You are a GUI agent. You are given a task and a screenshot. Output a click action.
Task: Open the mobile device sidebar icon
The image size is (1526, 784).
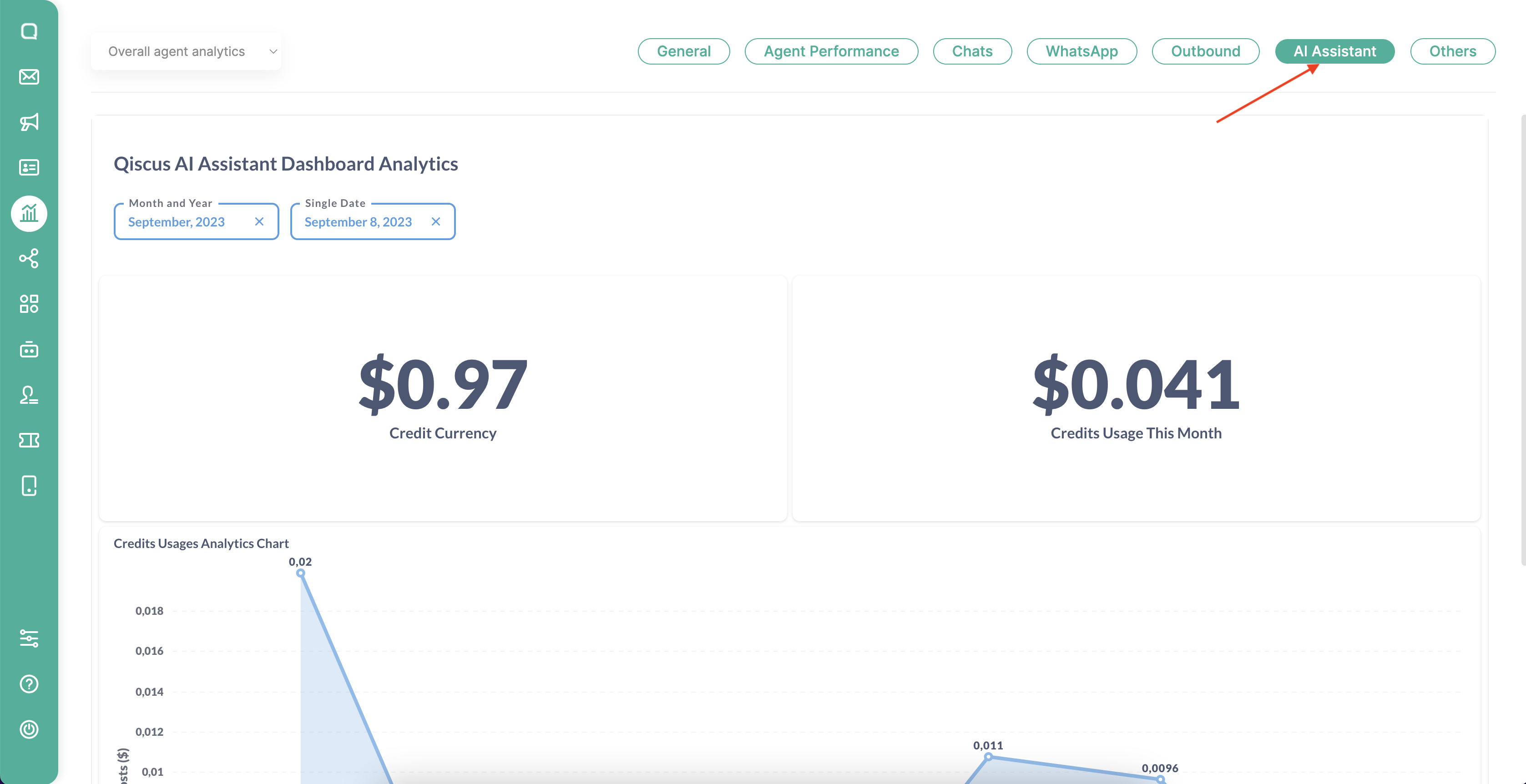(29, 486)
